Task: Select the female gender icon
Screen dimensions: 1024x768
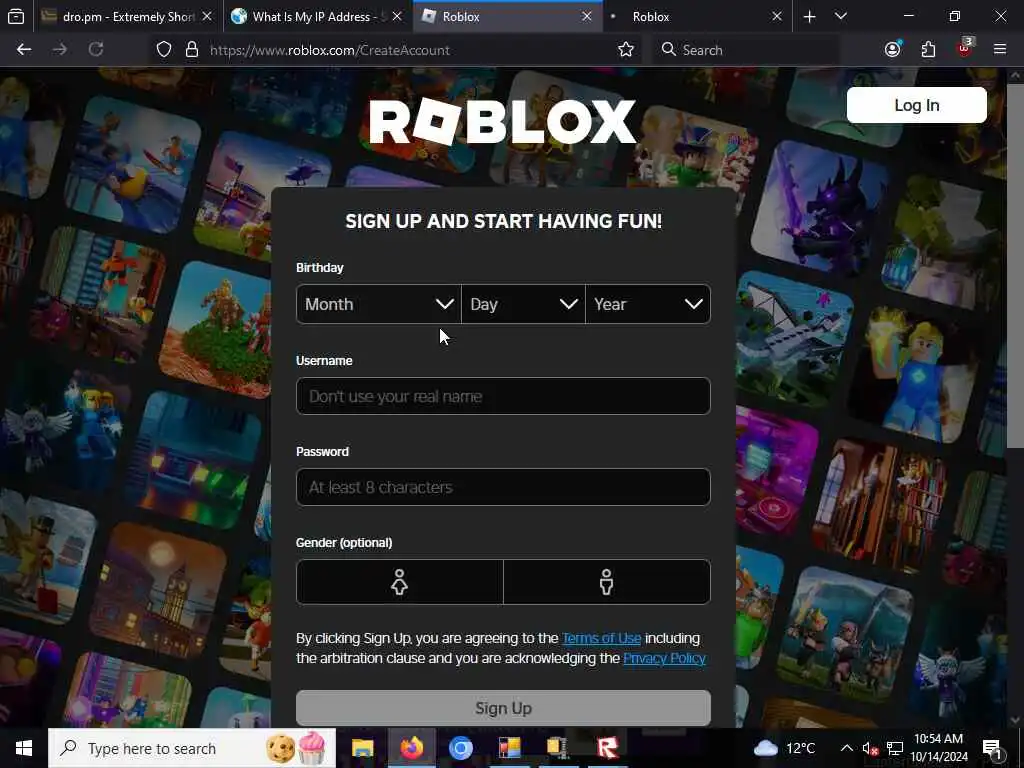Action: tap(400, 582)
